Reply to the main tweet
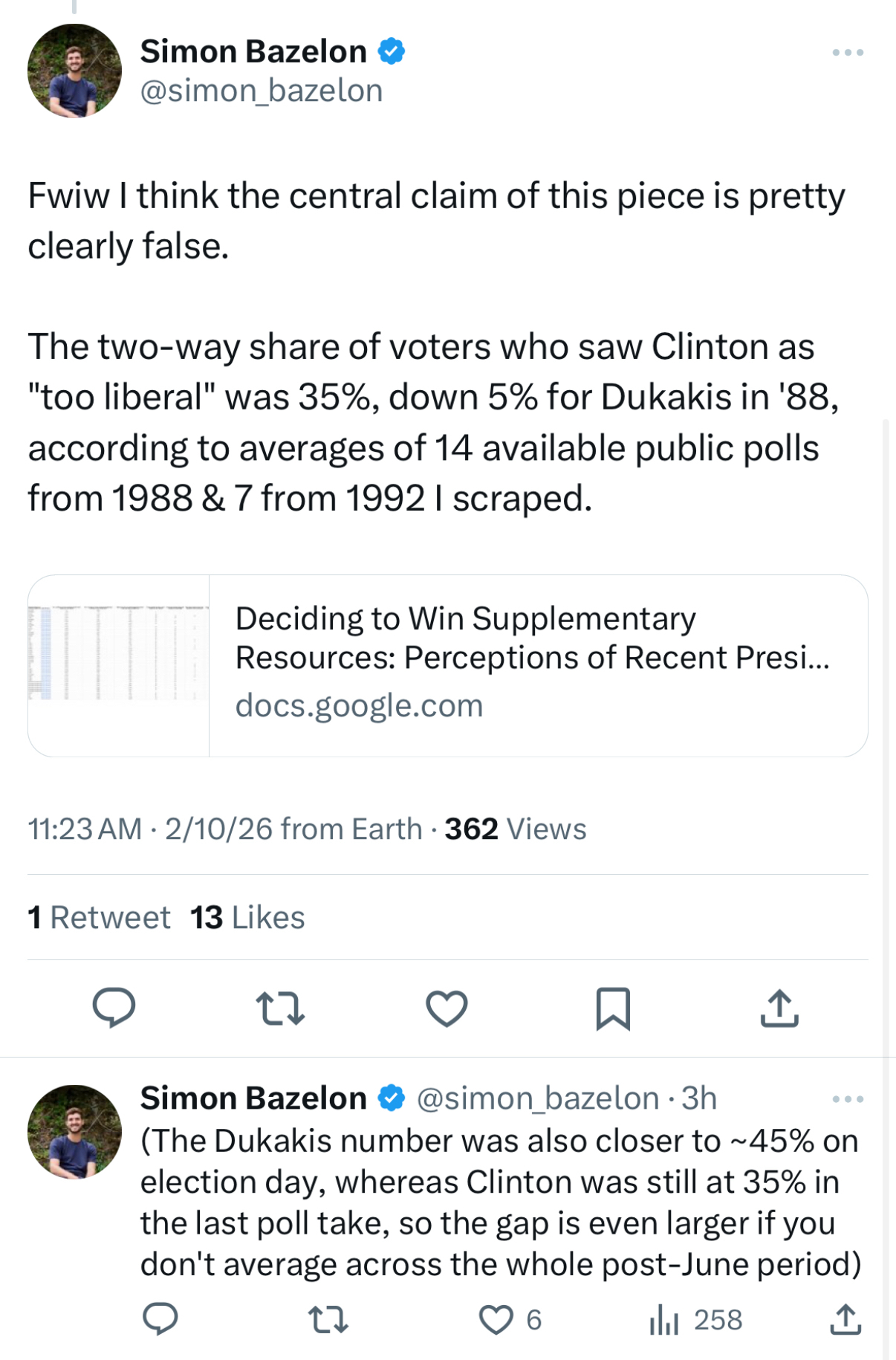This screenshot has width=896, height=1360. [114, 1008]
